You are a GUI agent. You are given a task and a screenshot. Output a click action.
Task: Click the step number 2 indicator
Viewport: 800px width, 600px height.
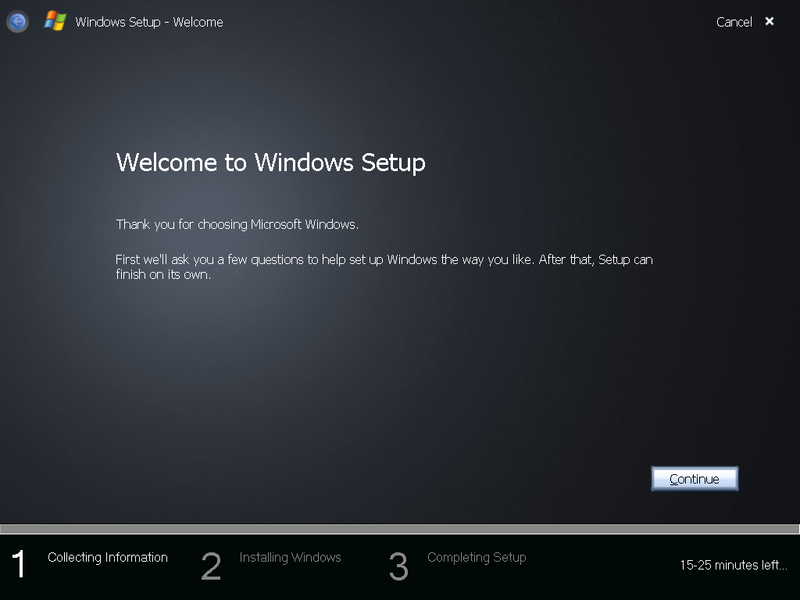[211, 566]
